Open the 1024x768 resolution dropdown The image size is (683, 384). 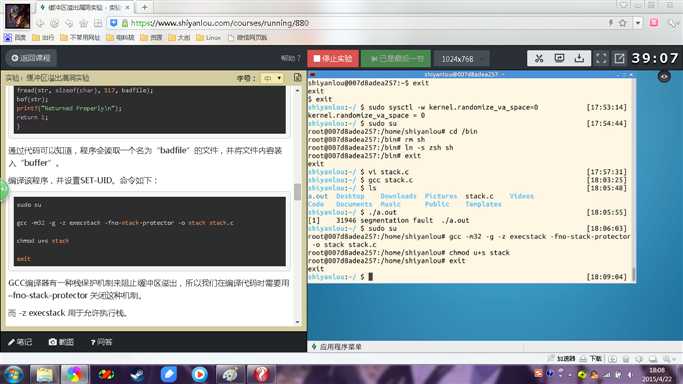point(461,59)
